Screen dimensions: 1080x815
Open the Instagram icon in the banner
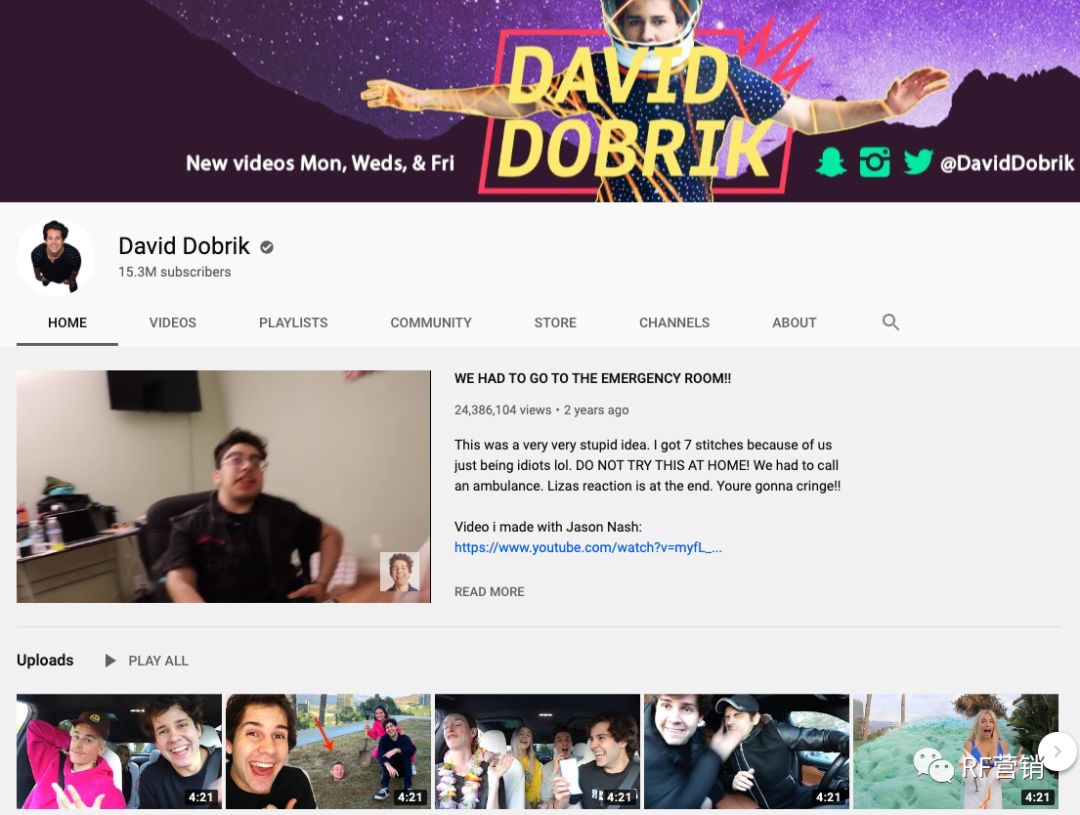(875, 163)
